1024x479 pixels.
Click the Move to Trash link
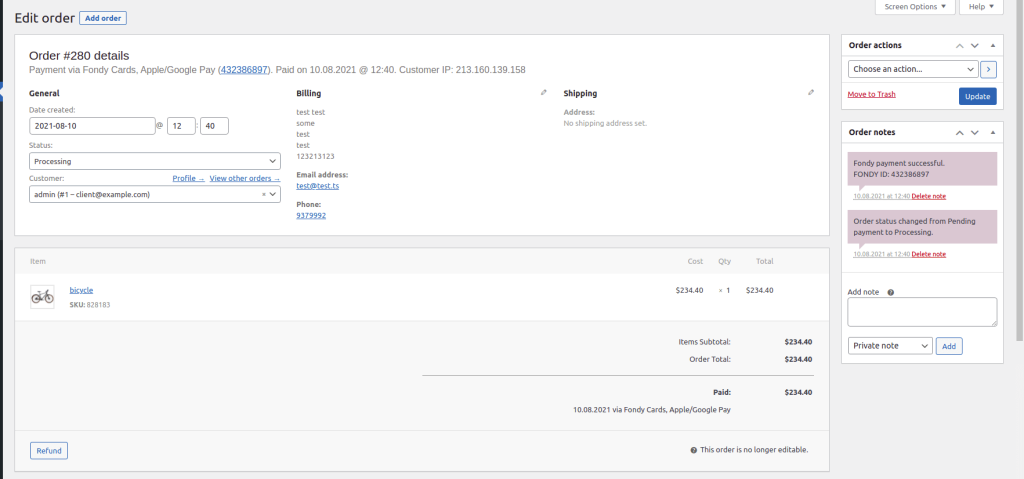click(x=871, y=94)
